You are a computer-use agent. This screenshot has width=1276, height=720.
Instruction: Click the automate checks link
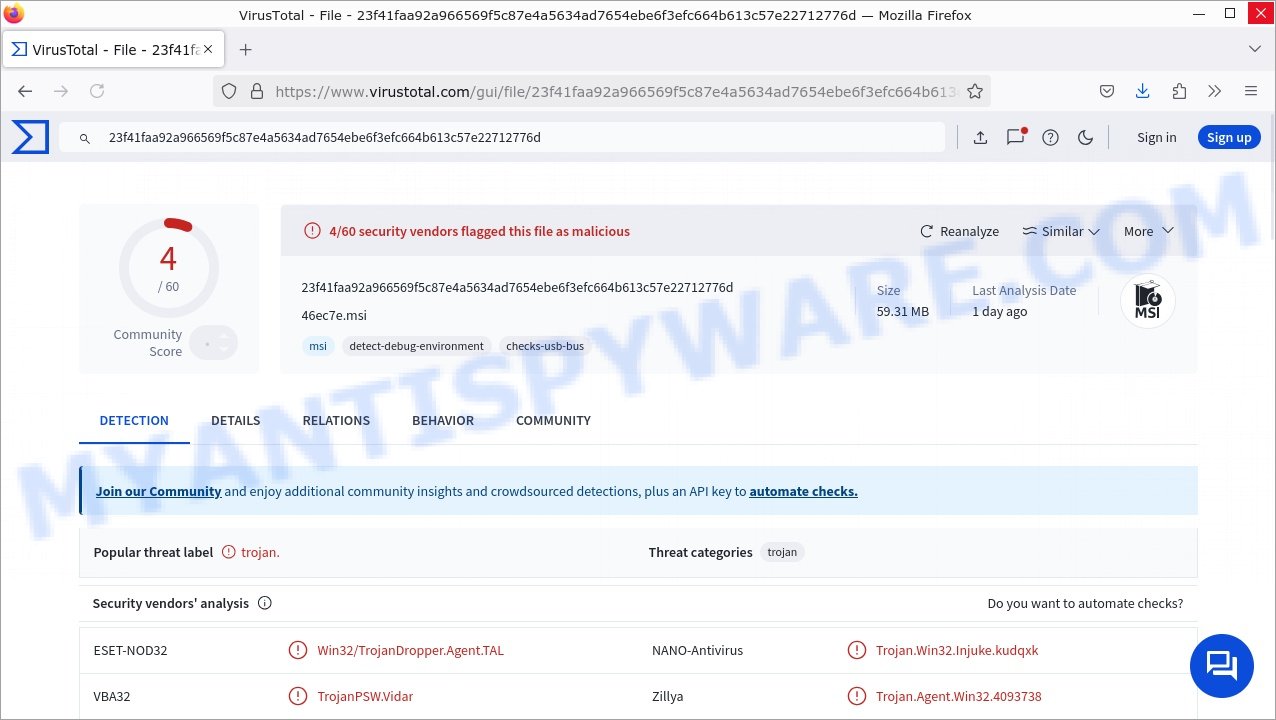pyautogui.click(x=803, y=491)
